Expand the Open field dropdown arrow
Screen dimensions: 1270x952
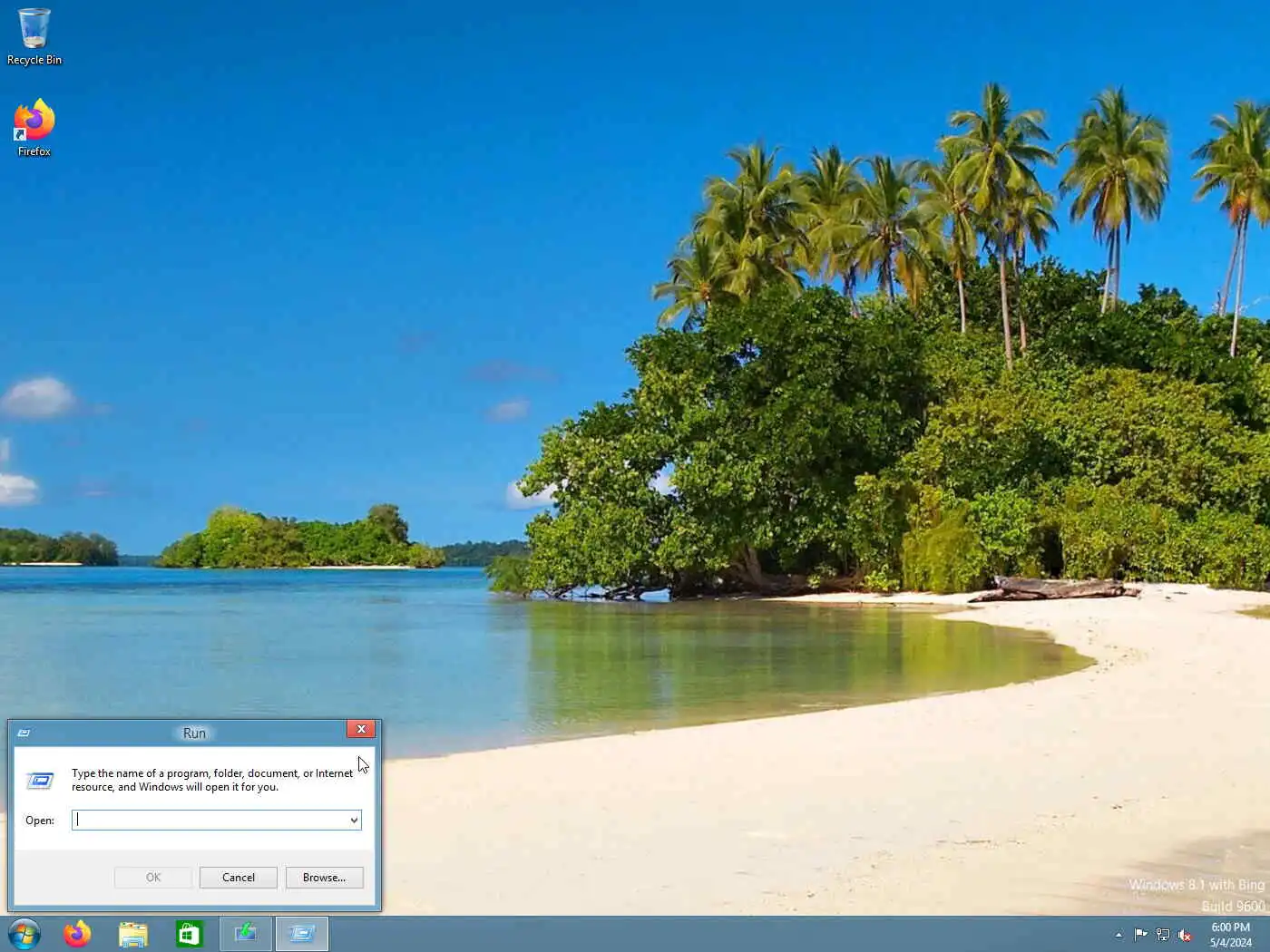pos(354,820)
